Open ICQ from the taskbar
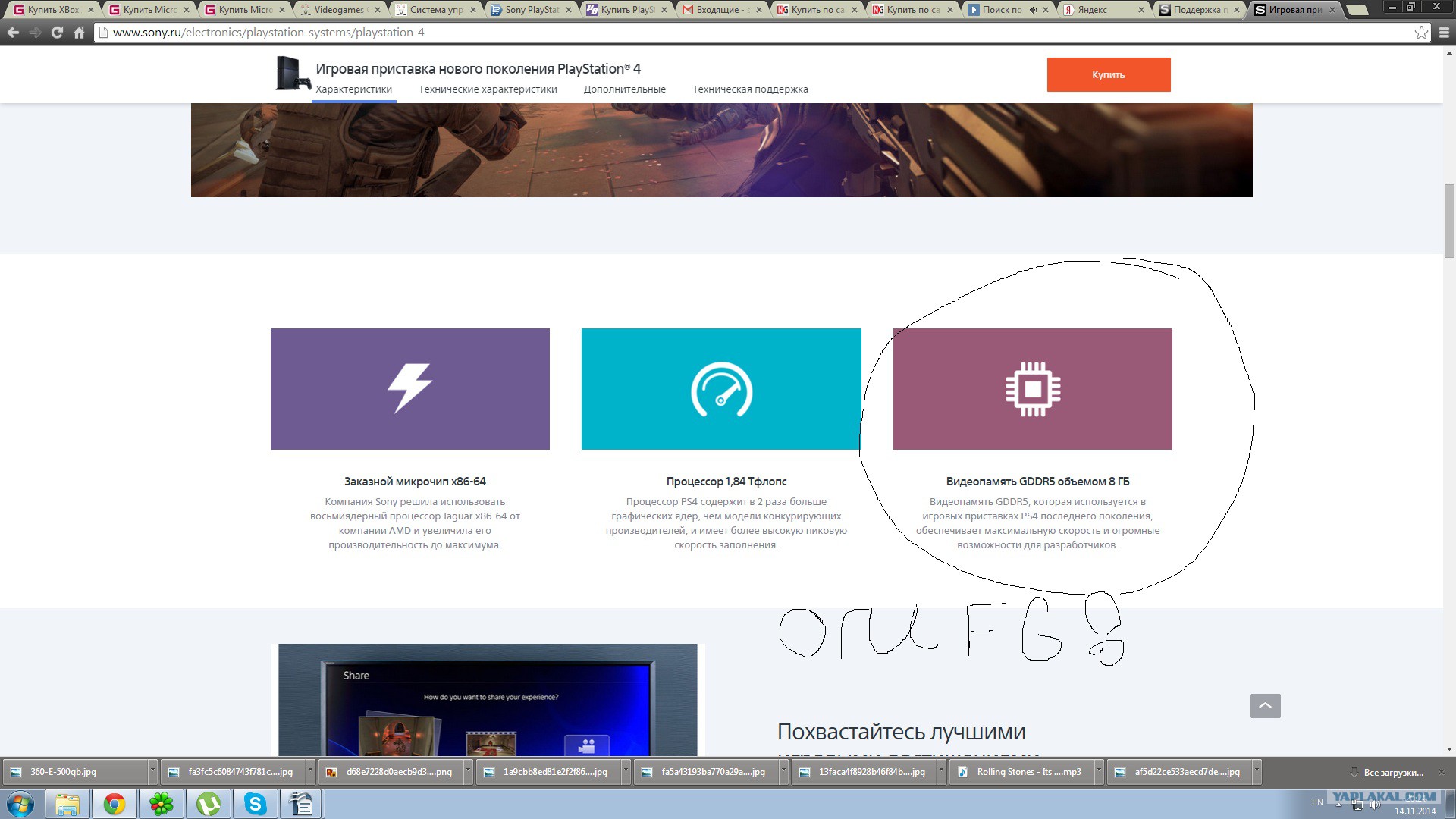 coord(162,804)
